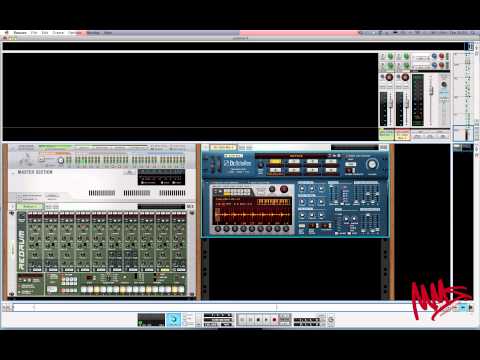Select fifth loop slot in Dr. Octo Rex
This screenshot has height=360, width=480.
[275, 170]
